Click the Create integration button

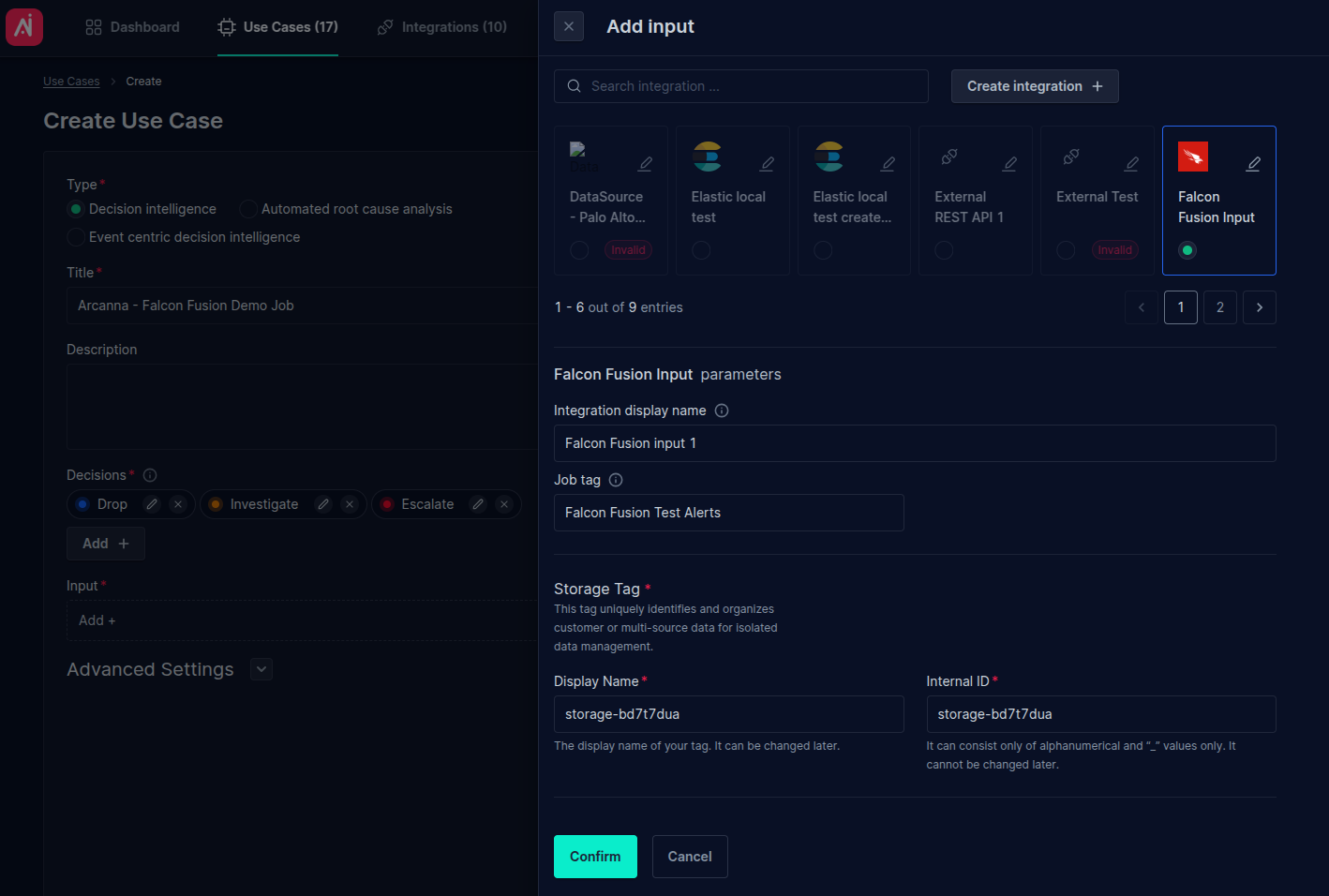point(1035,86)
